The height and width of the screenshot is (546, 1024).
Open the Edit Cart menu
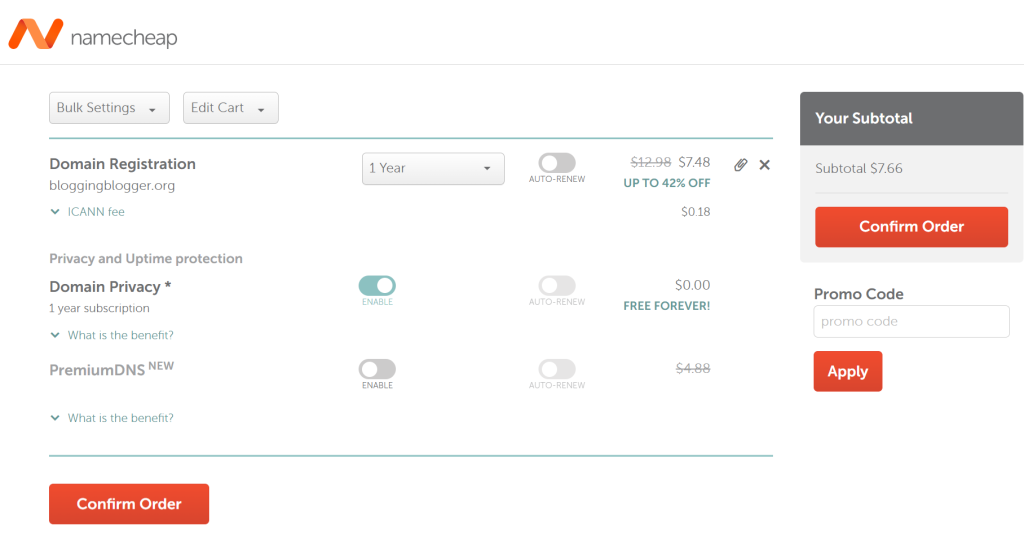pyautogui.click(x=230, y=108)
